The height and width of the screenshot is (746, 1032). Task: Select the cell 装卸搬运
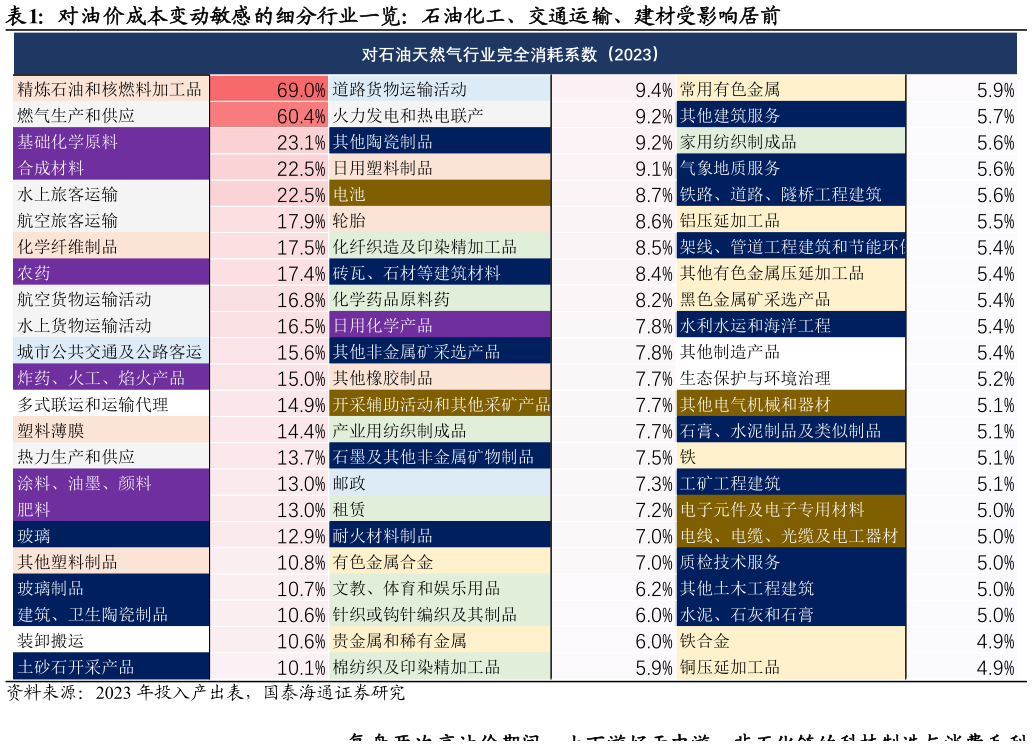111,641
